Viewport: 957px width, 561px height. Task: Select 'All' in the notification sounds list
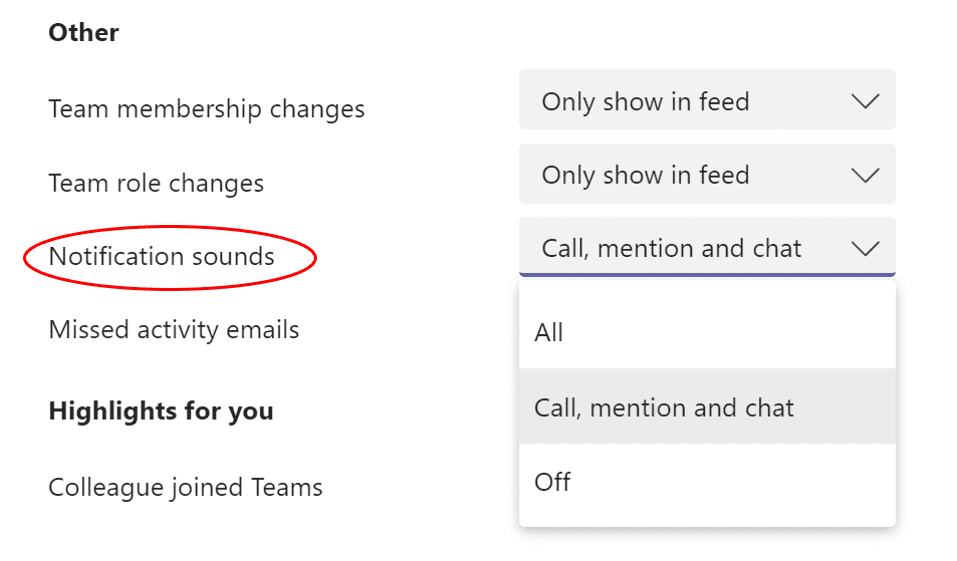707,332
